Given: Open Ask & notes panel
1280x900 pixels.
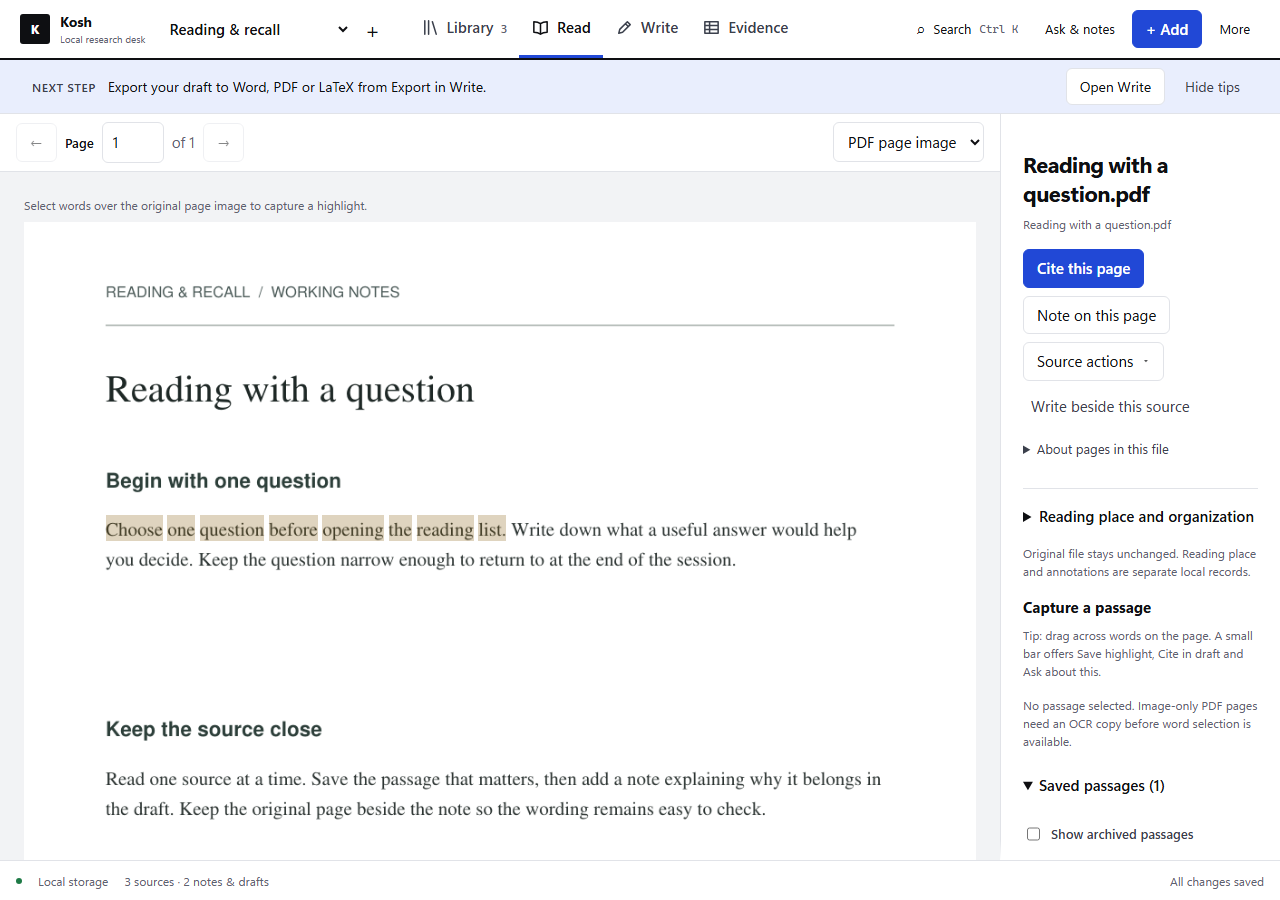Looking at the screenshot, I should pyautogui.click(x=1080, y=29).
